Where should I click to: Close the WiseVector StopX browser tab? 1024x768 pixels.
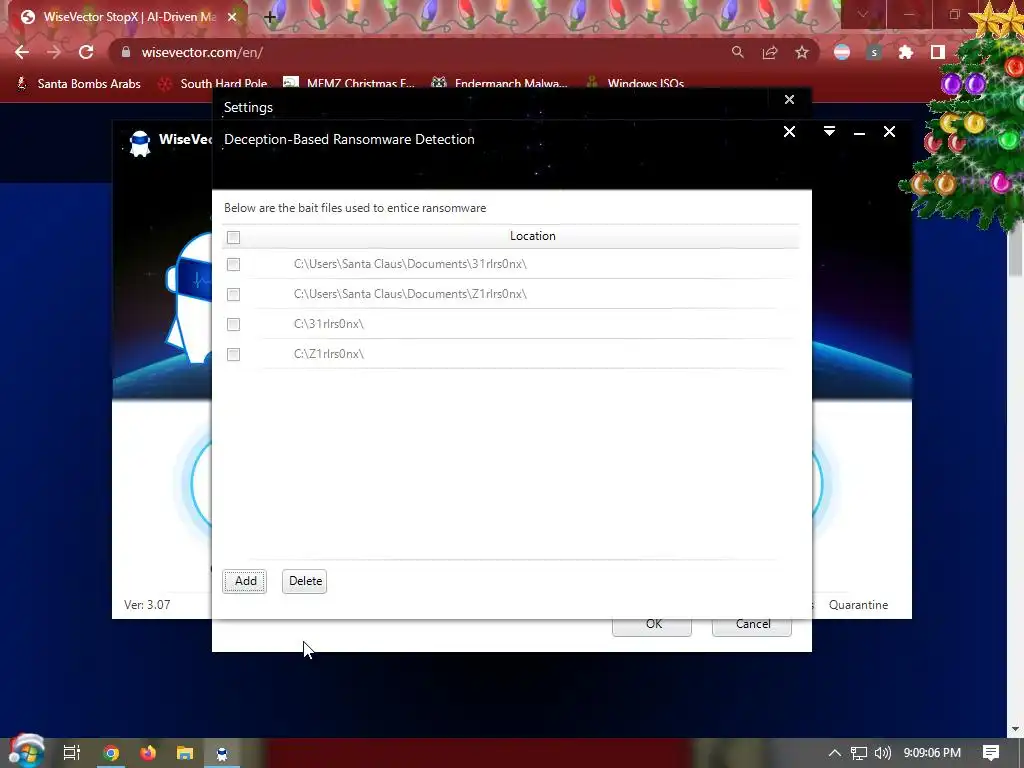[x=232, y=17]
